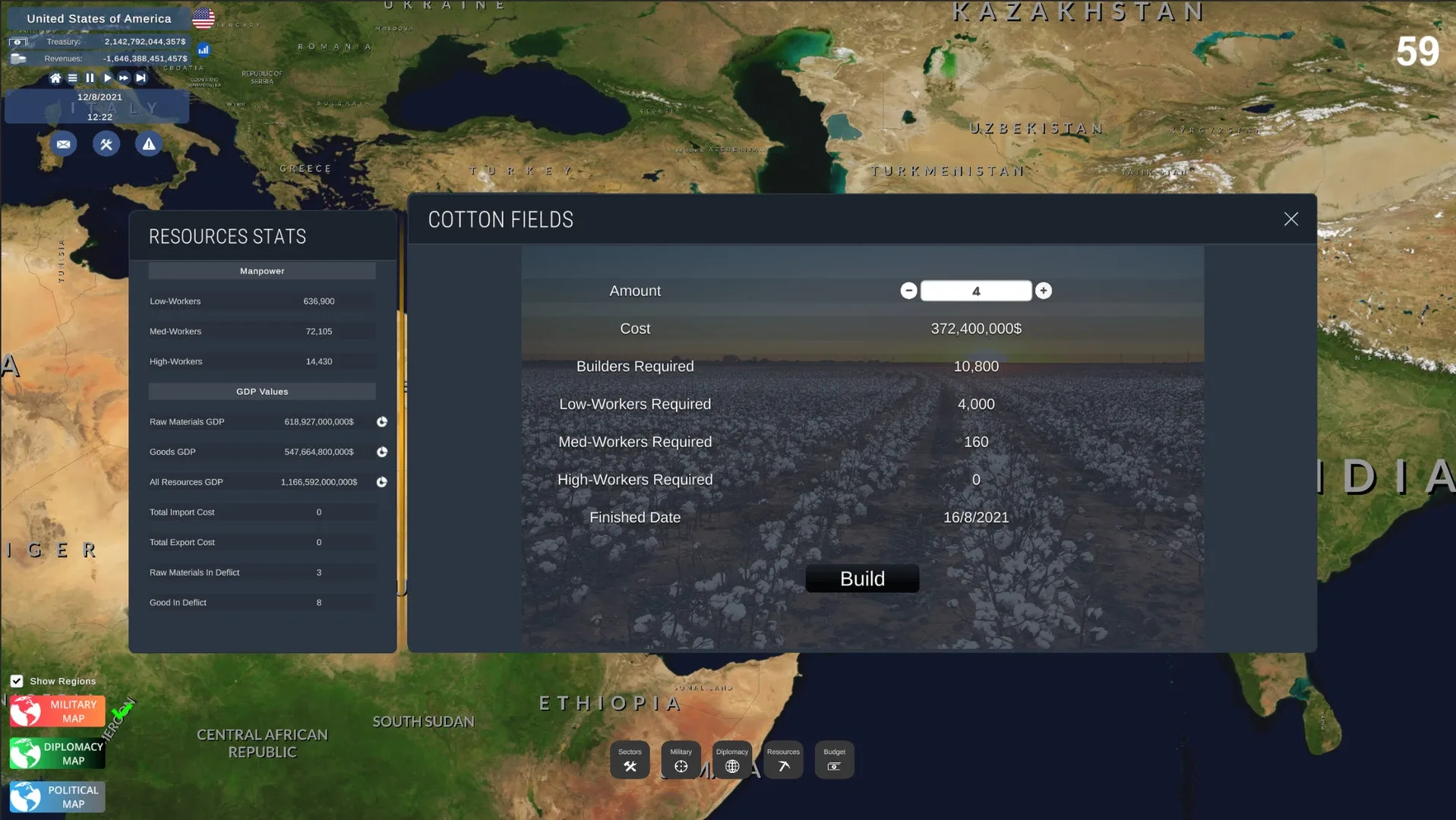Open the warning alerts triangle icon

(149, 144)
